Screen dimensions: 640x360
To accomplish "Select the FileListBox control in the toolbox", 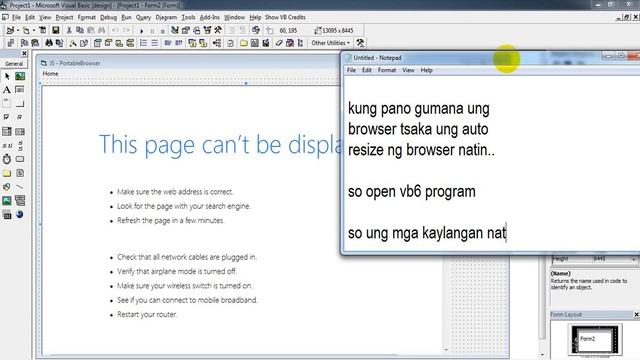I will [20, 173].
